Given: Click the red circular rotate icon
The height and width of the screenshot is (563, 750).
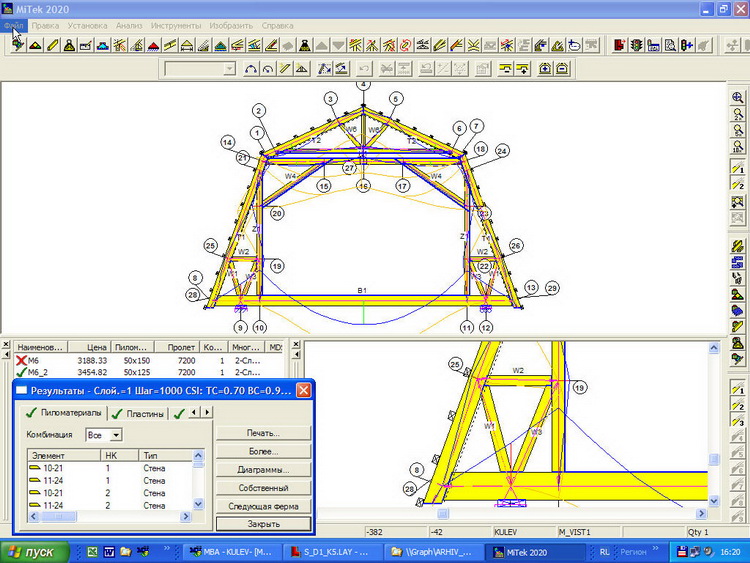Looking at the screenshot, I should [406, 45].
